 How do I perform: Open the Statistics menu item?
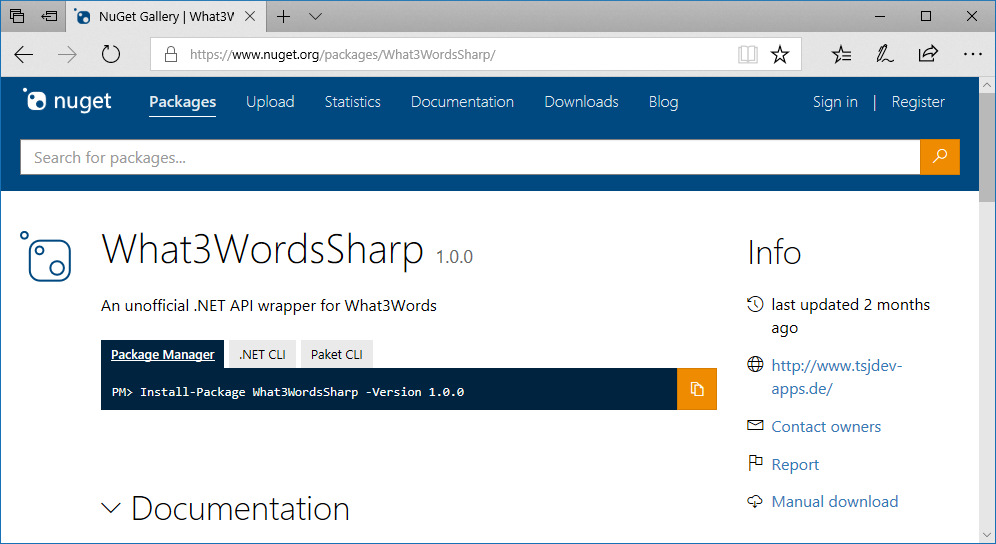(x=352, y=102)
